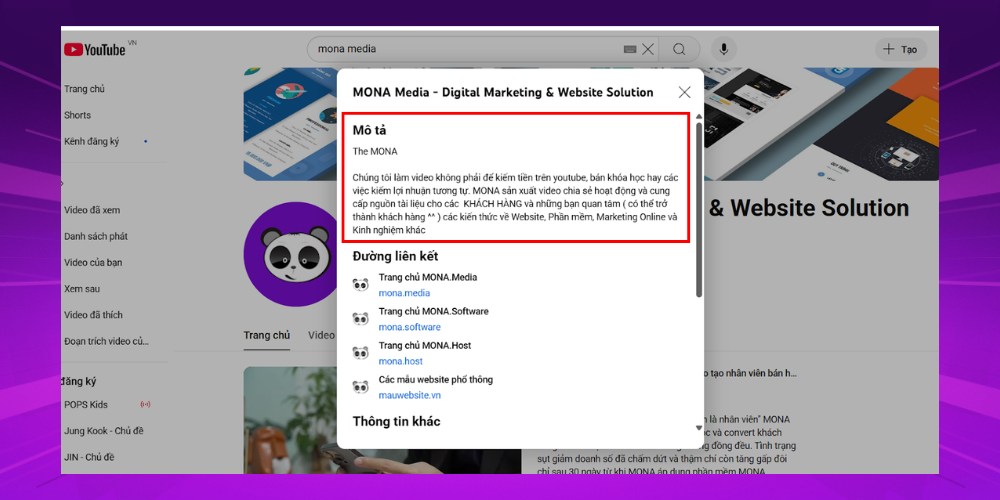Open Video đã thích list

(x=93, y=315)
